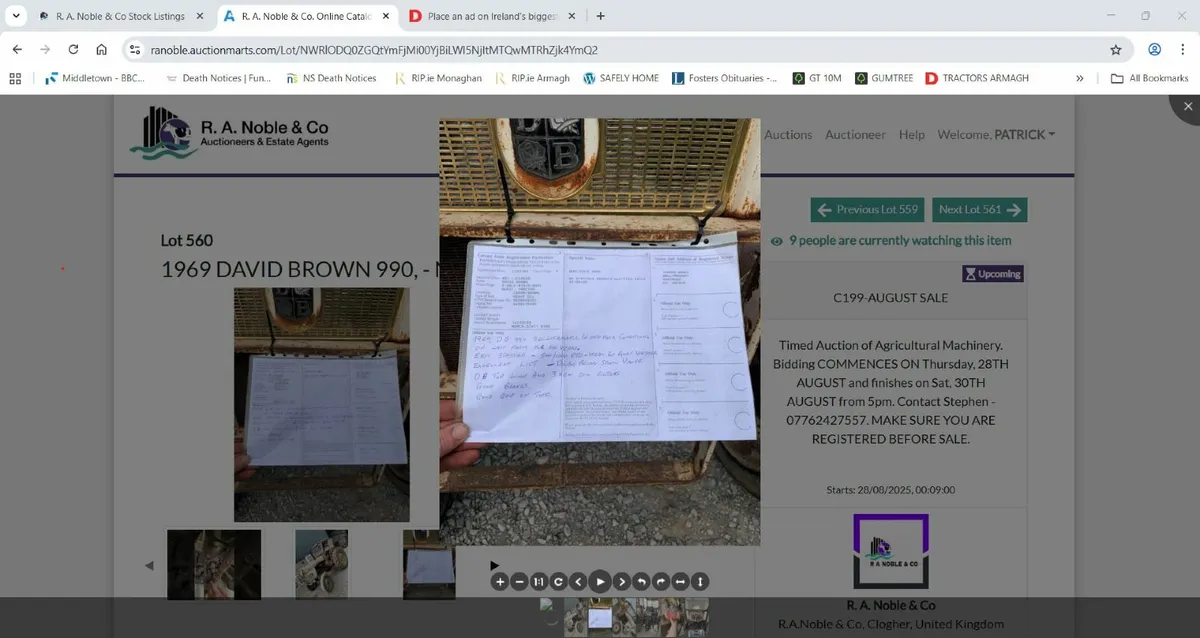Reset the image viewer with the refresh icon
The image size is (1200, 638).
(557, 581)
